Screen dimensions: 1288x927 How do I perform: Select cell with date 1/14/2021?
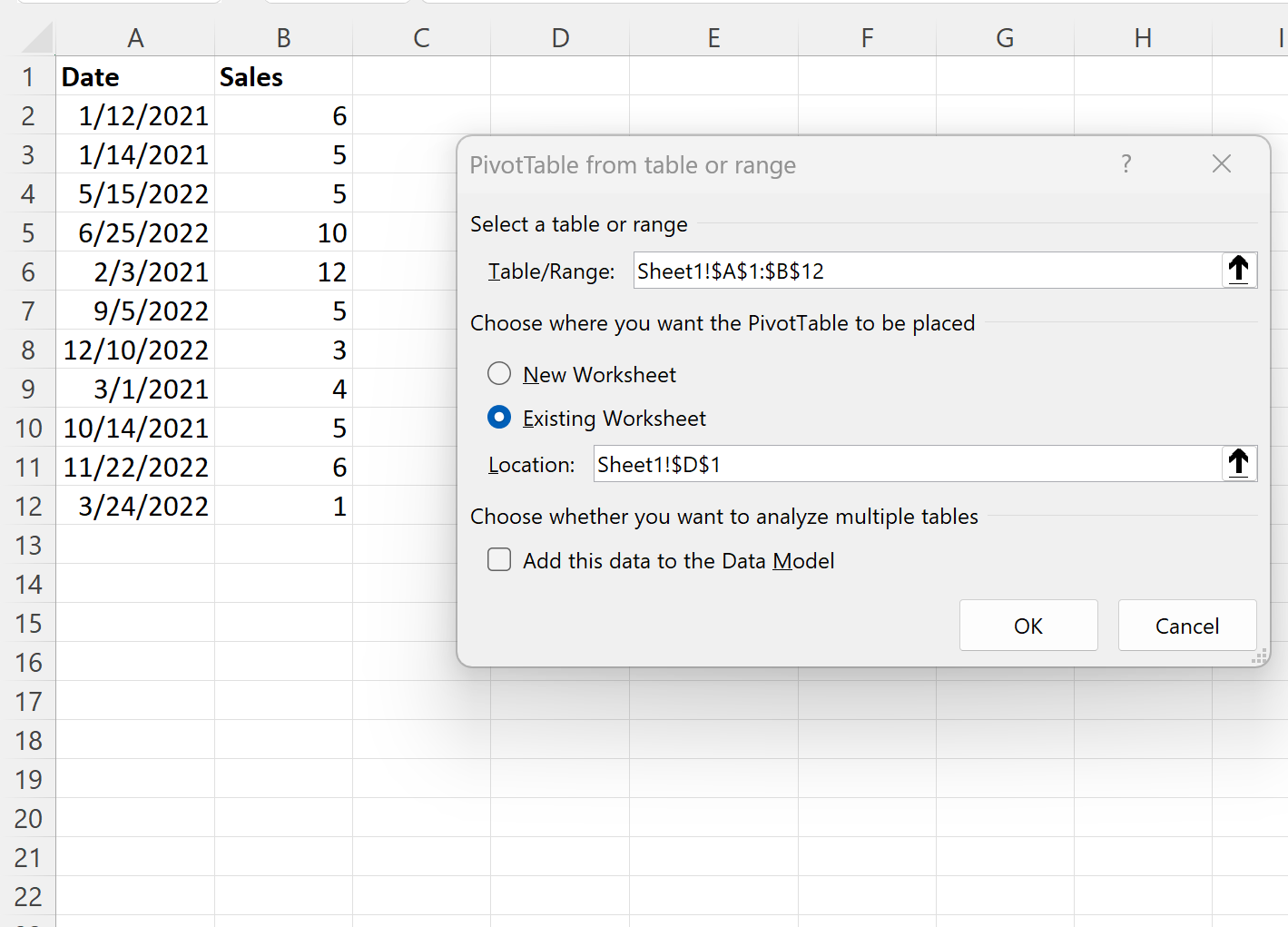click(135, 154)
